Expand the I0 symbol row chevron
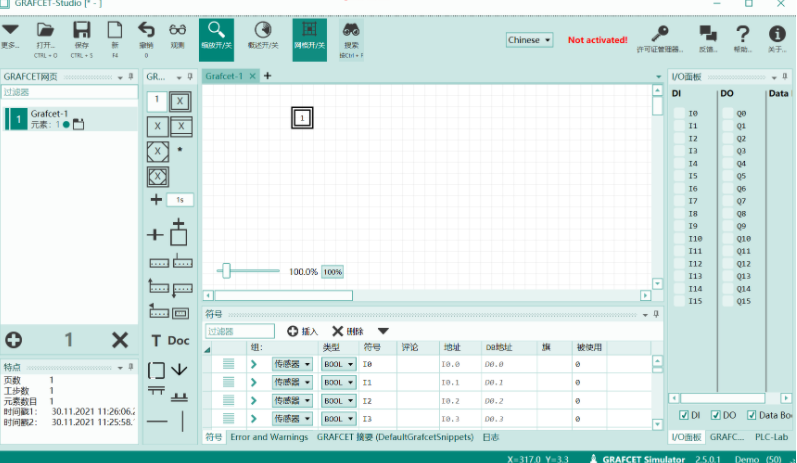The height and width of the screenshot is (463, 797). [254, 365]
